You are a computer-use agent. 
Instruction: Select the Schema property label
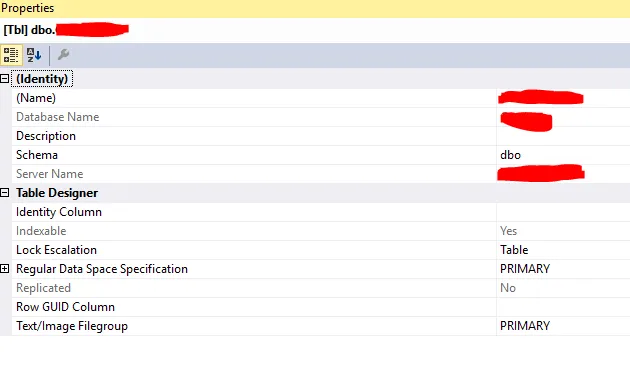point(37,155)
